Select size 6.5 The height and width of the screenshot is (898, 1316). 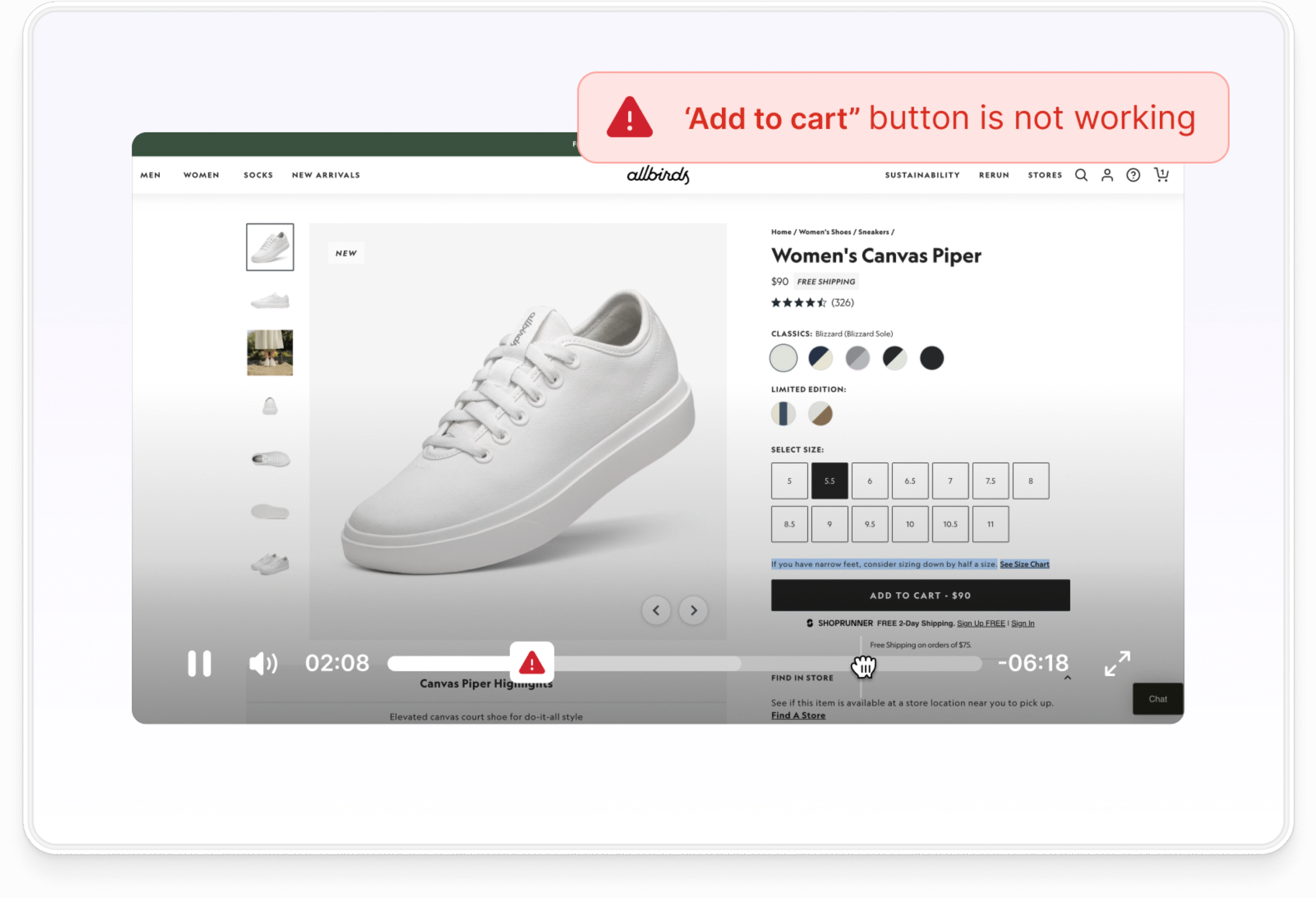pyautogui.click(x=910, y=481)
